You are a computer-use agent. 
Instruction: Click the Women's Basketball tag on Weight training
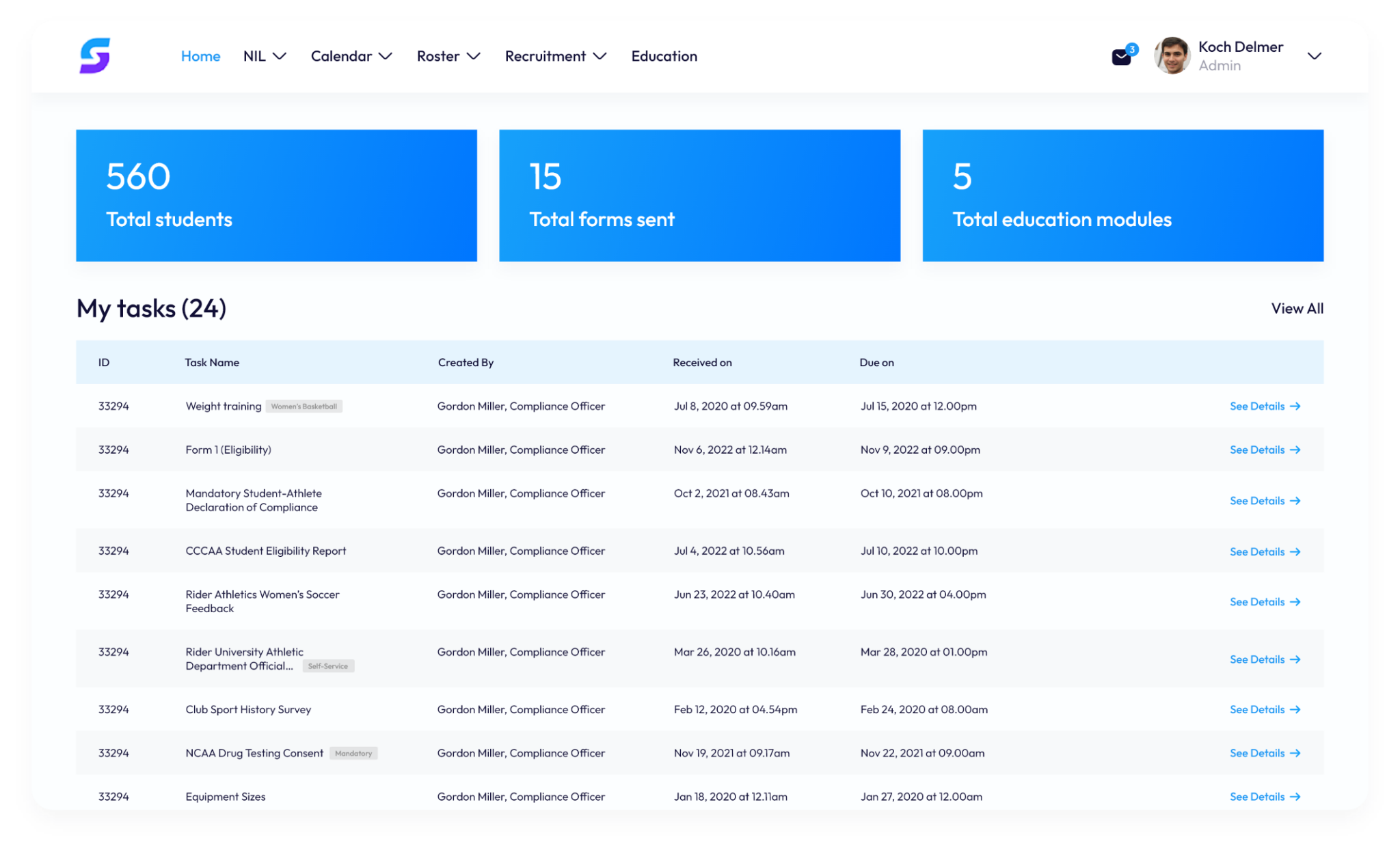pos(304,406)
